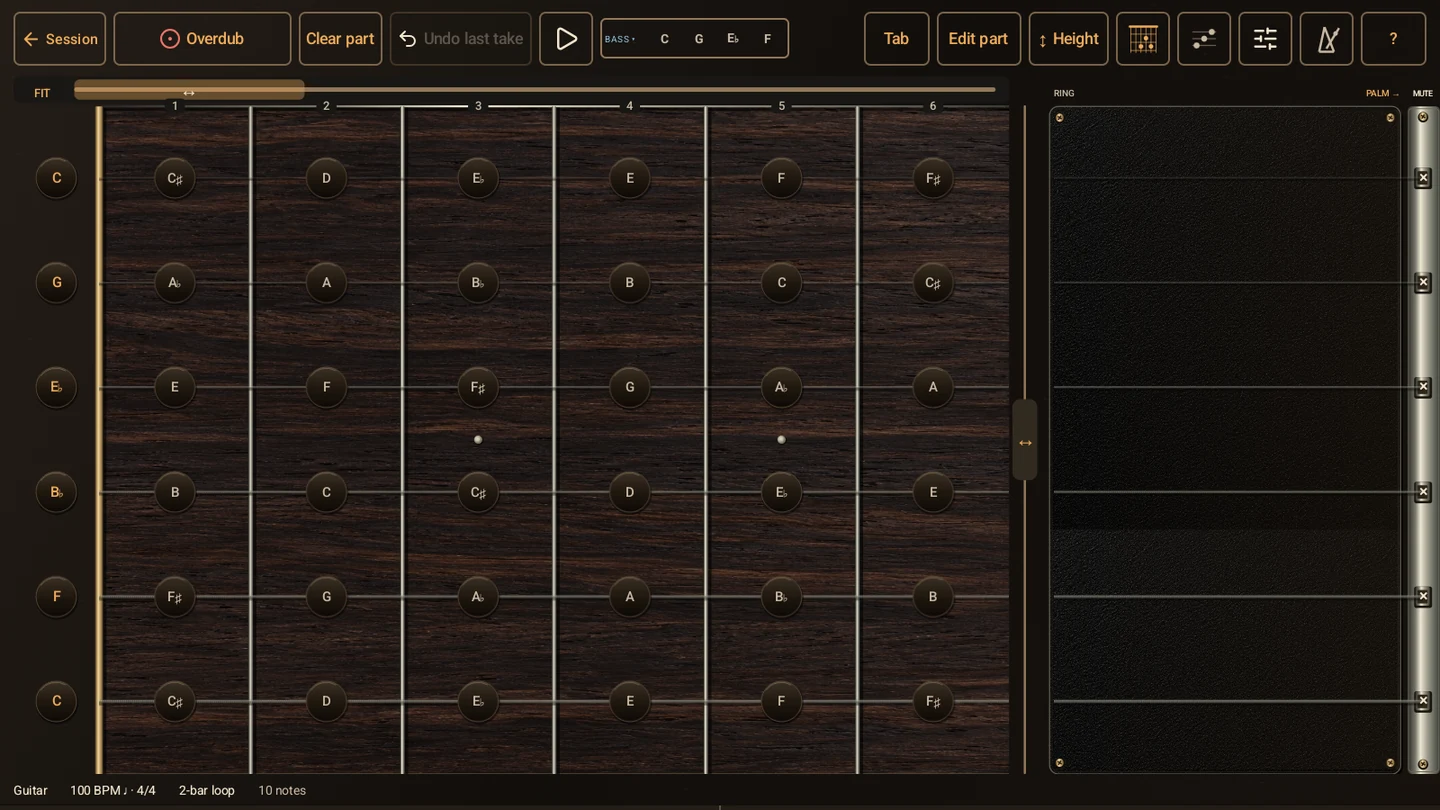Image resolution: width=1440 pixels, height=810 pixels.
Task: Select chord F in the BASS selector
Action: pos(767,39)
